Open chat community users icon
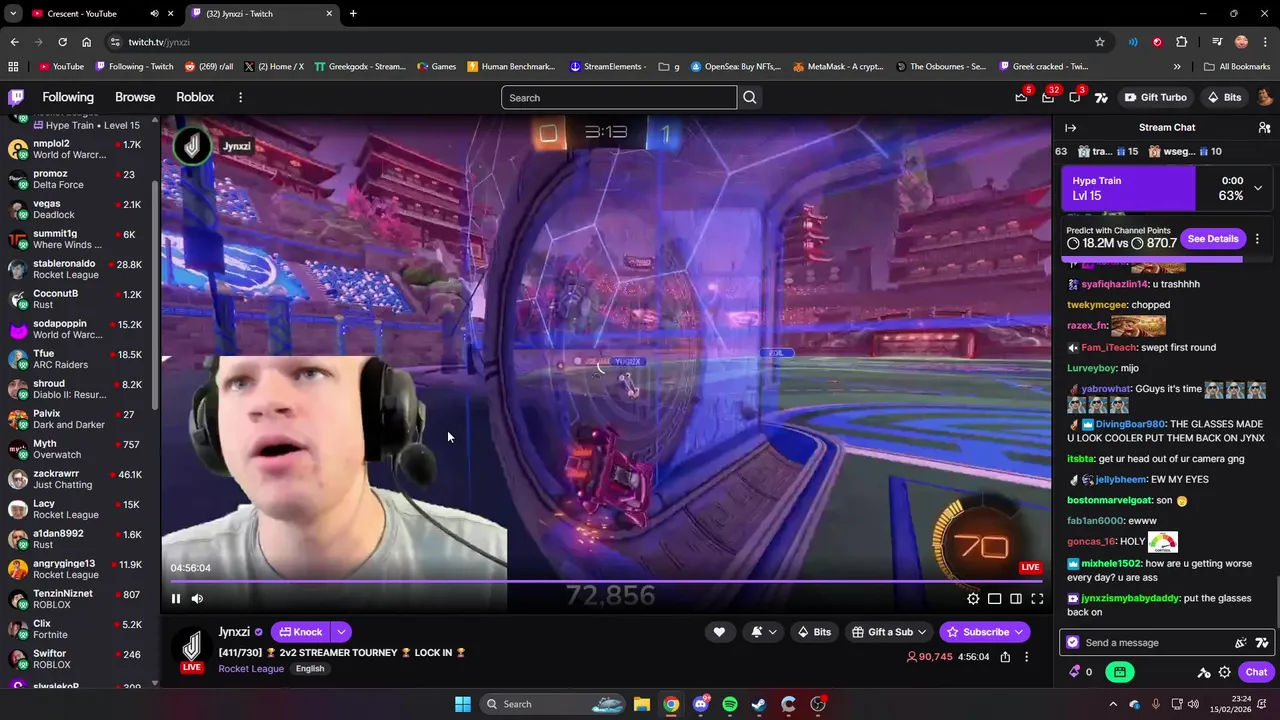The height and width of the screenshot is (720, 1280). [x=1264, y=127]
